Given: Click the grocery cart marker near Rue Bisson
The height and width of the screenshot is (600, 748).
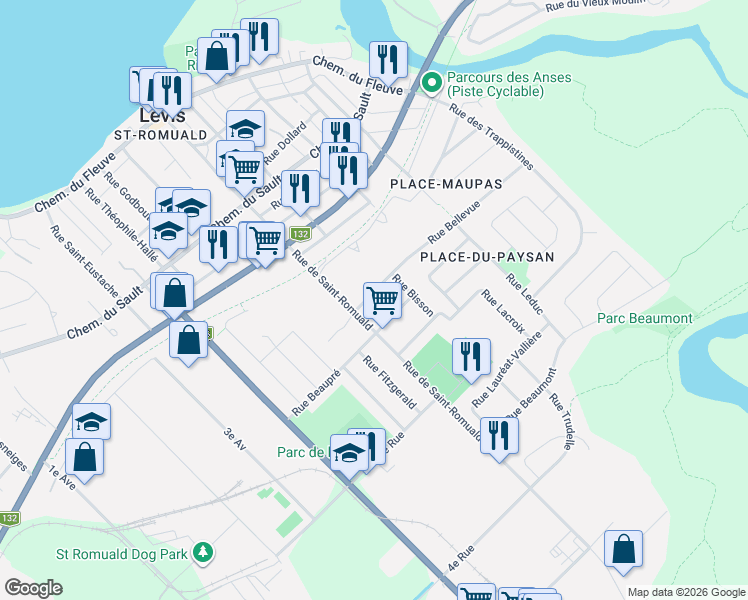Looking at the screenshot, I should click(x=382, y=301).
